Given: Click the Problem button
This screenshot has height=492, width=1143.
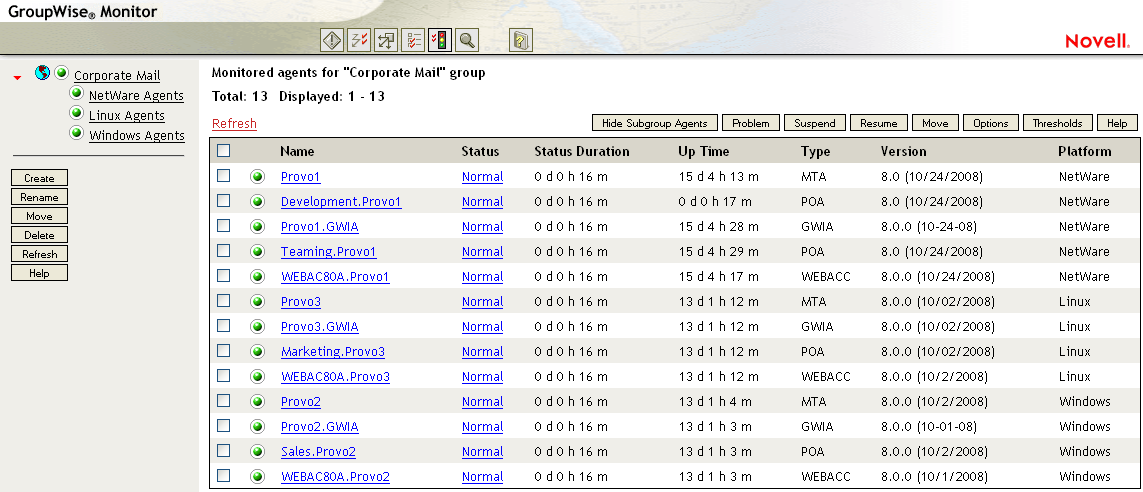Looking at the screenshot, I should [751, 123].
